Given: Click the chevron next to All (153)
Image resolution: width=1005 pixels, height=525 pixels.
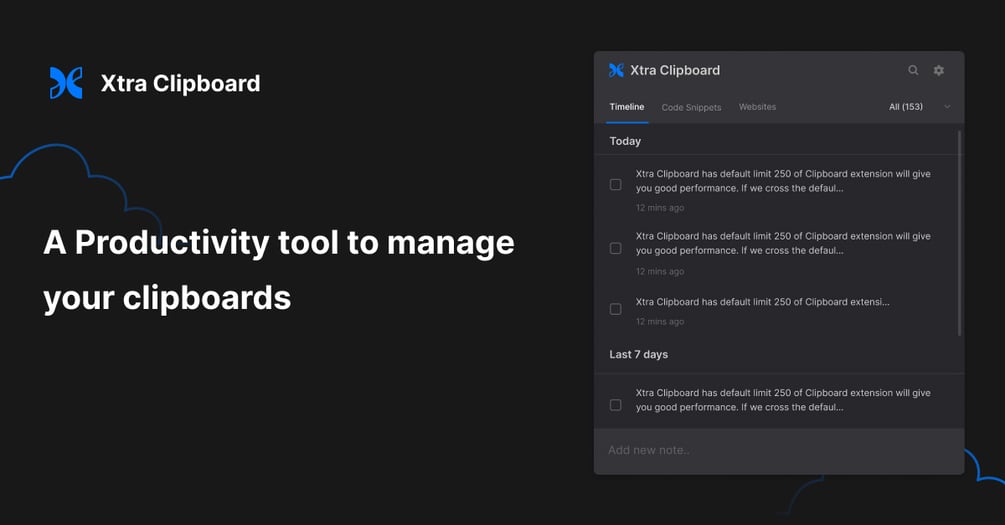Looking at the screenshot, I should (947, 107).
